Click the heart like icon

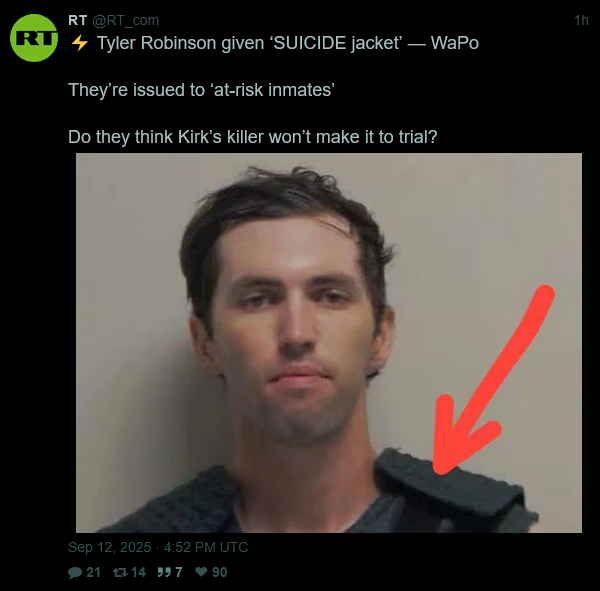pyautogui.click(x=201, y=572)
